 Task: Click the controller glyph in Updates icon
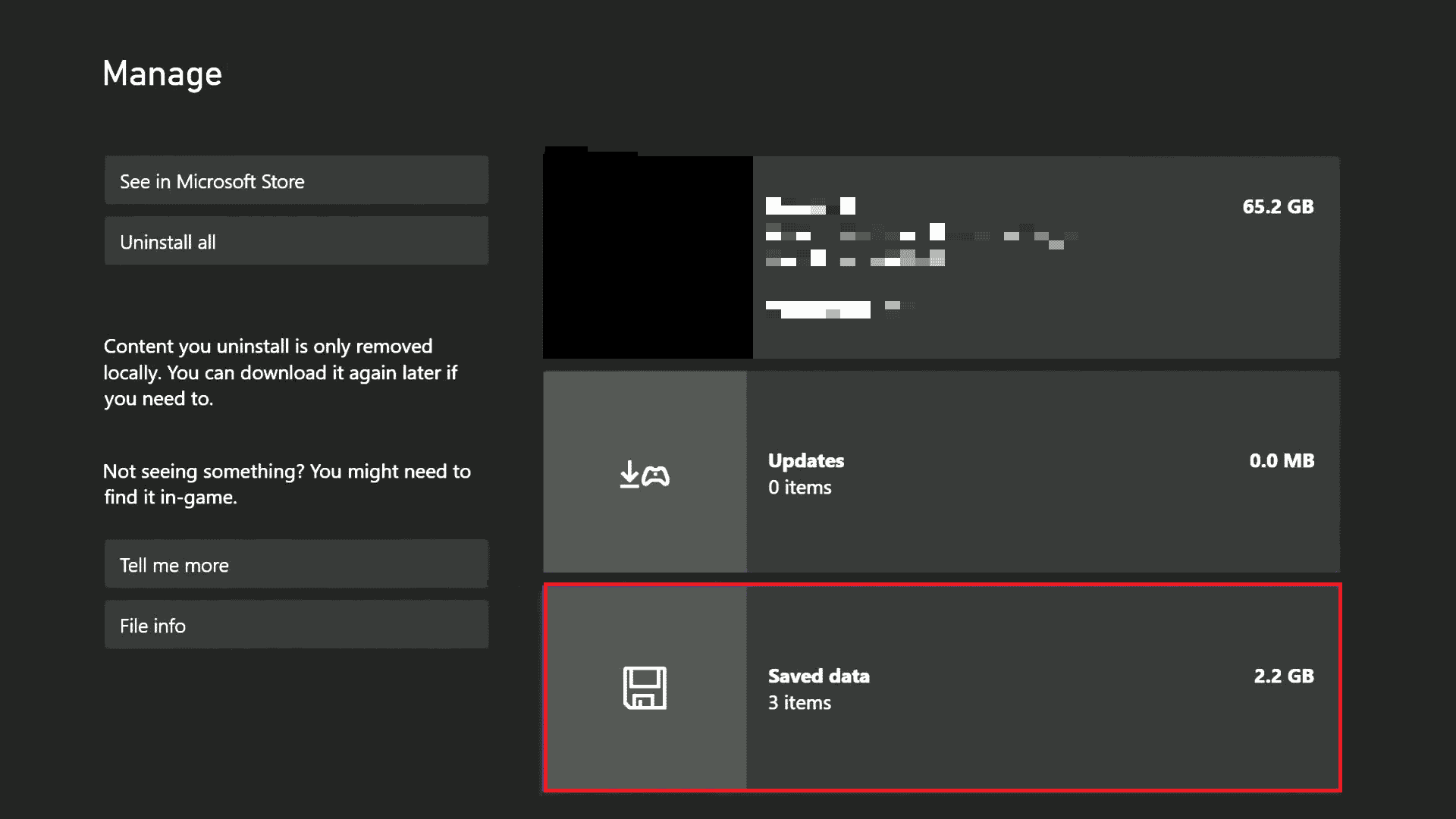click(x=656, y=476)
